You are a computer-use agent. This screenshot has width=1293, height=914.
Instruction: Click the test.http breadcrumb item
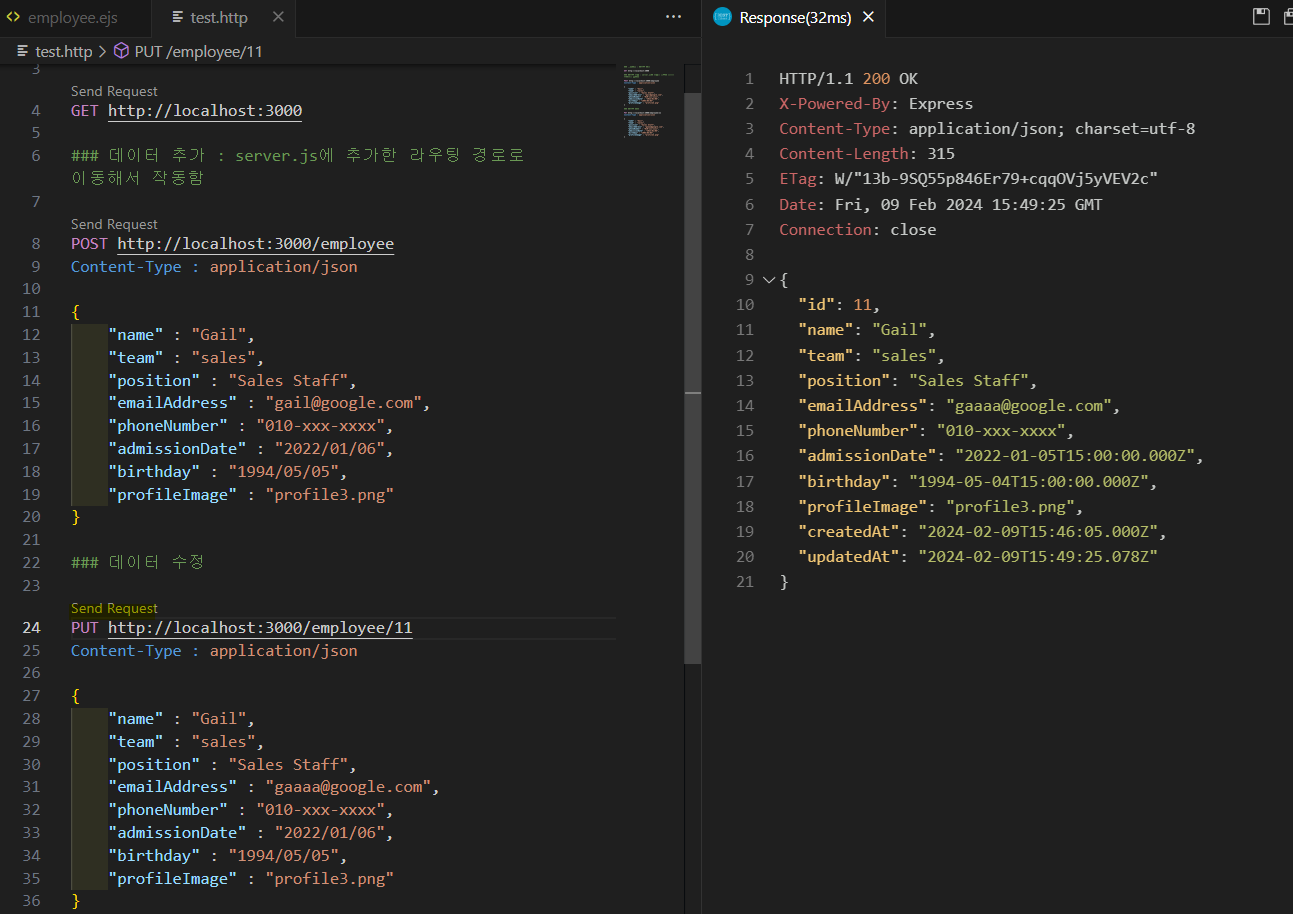(63, 51)
